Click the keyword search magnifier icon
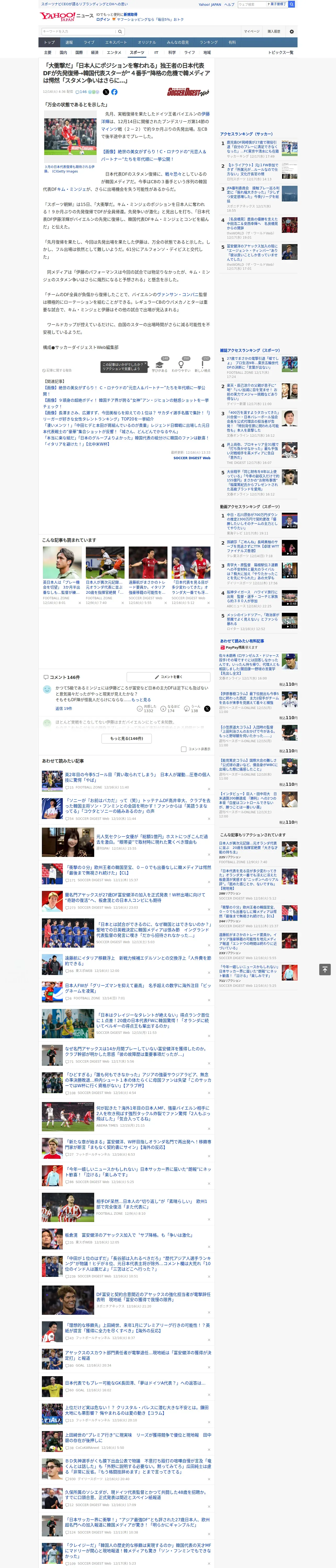This screenshot has width=336, height=1568. click(120, 32)
